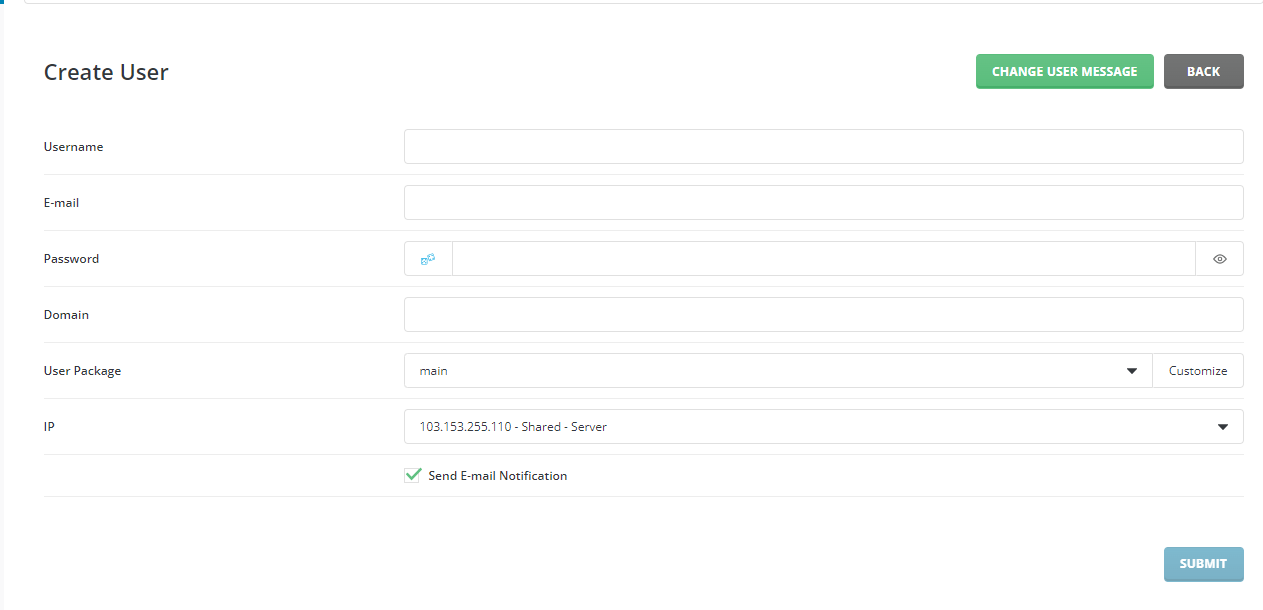The height and width of the screenshot is (610, 1263).
Task: Uncheck the Send E-mail Notification checkbox
Action: coord(413,476)
